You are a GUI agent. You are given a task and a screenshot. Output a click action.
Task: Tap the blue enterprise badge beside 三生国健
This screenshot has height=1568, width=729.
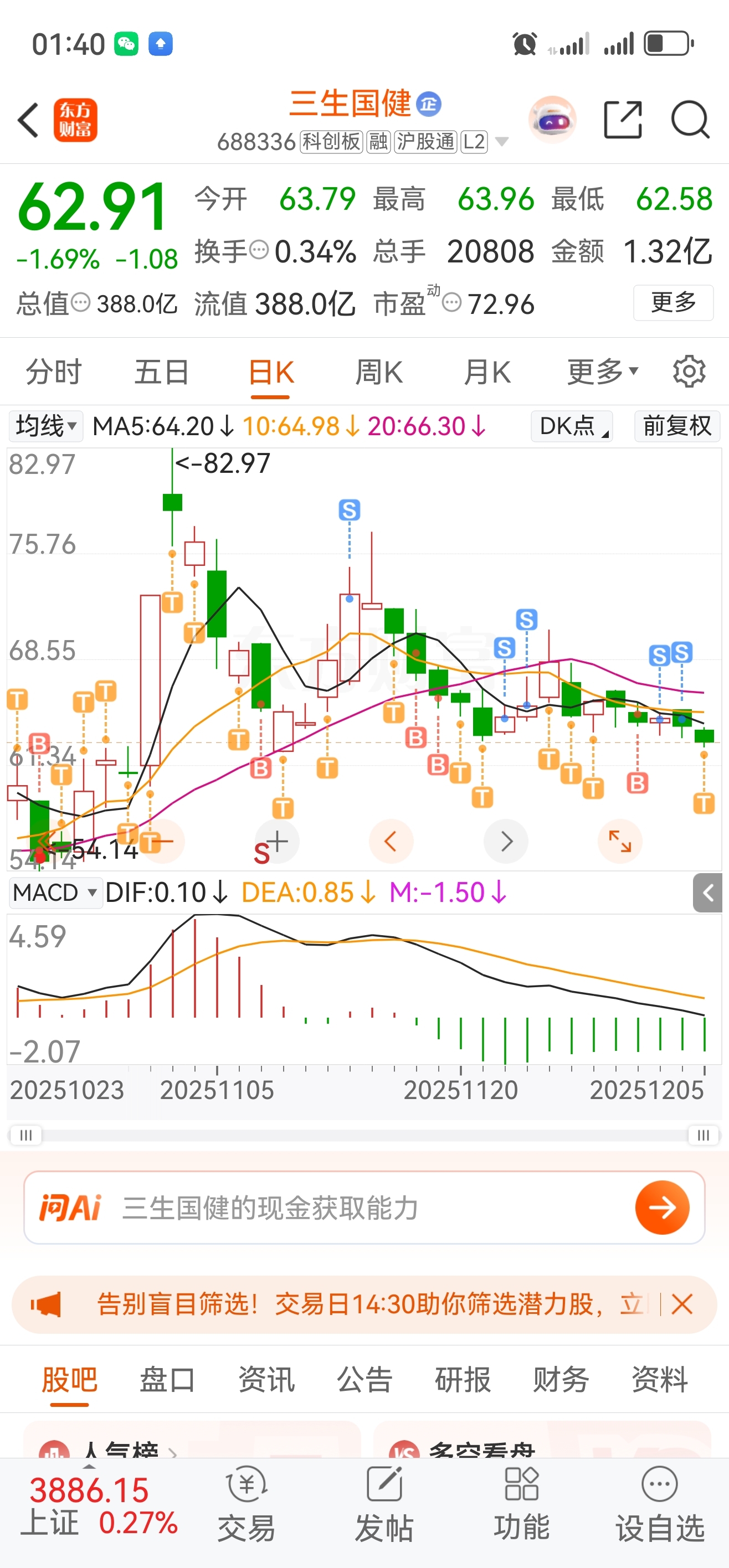429,104
